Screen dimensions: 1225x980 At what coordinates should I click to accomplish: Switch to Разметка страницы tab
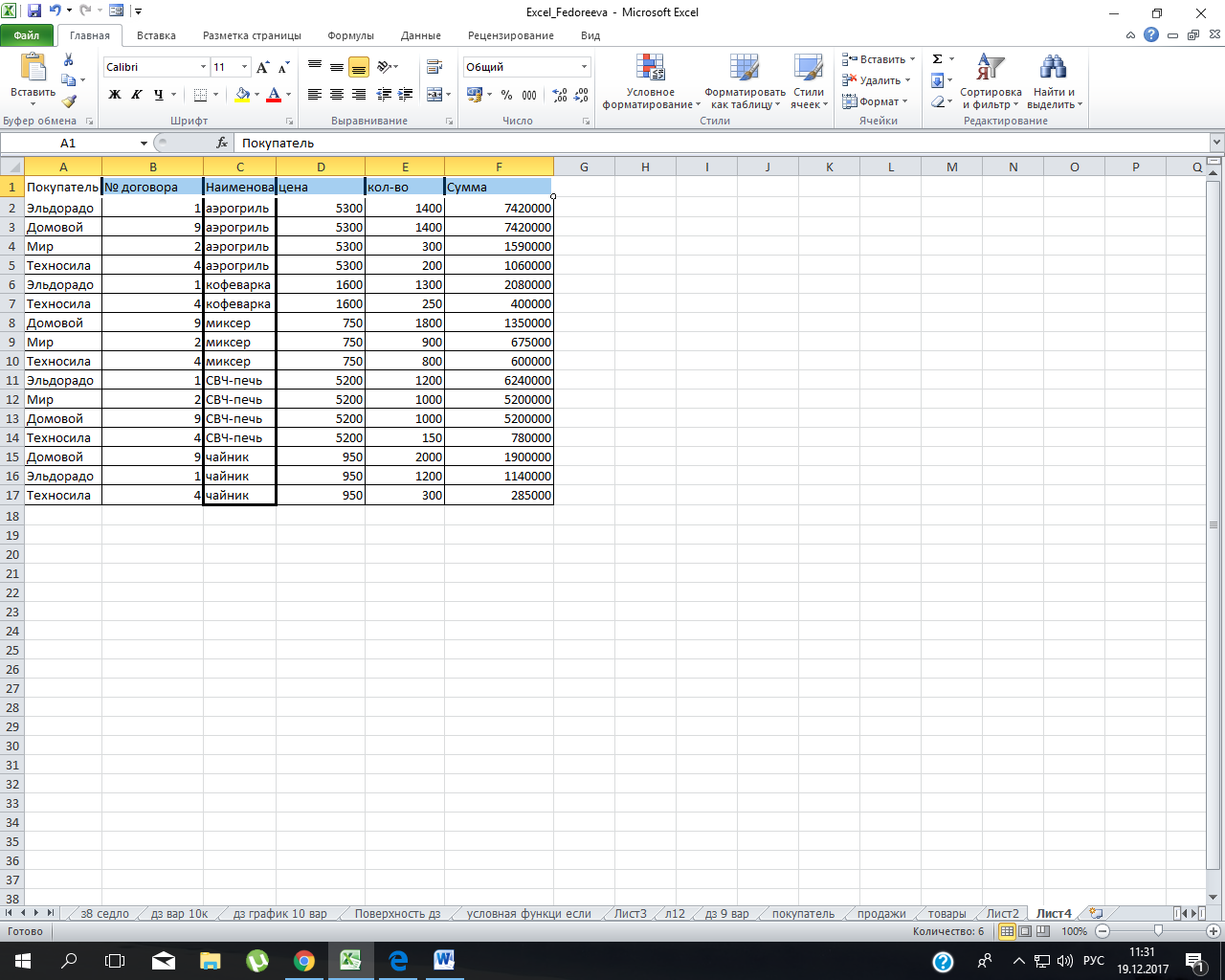252,35
